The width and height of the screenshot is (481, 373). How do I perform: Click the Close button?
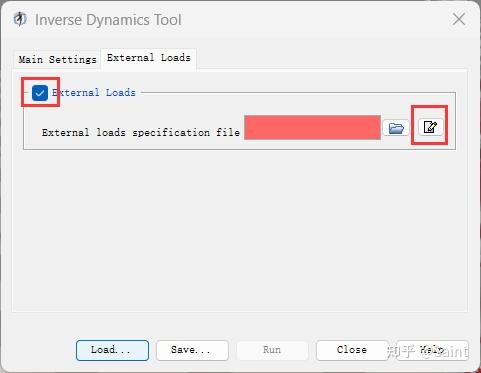[352, 350]
